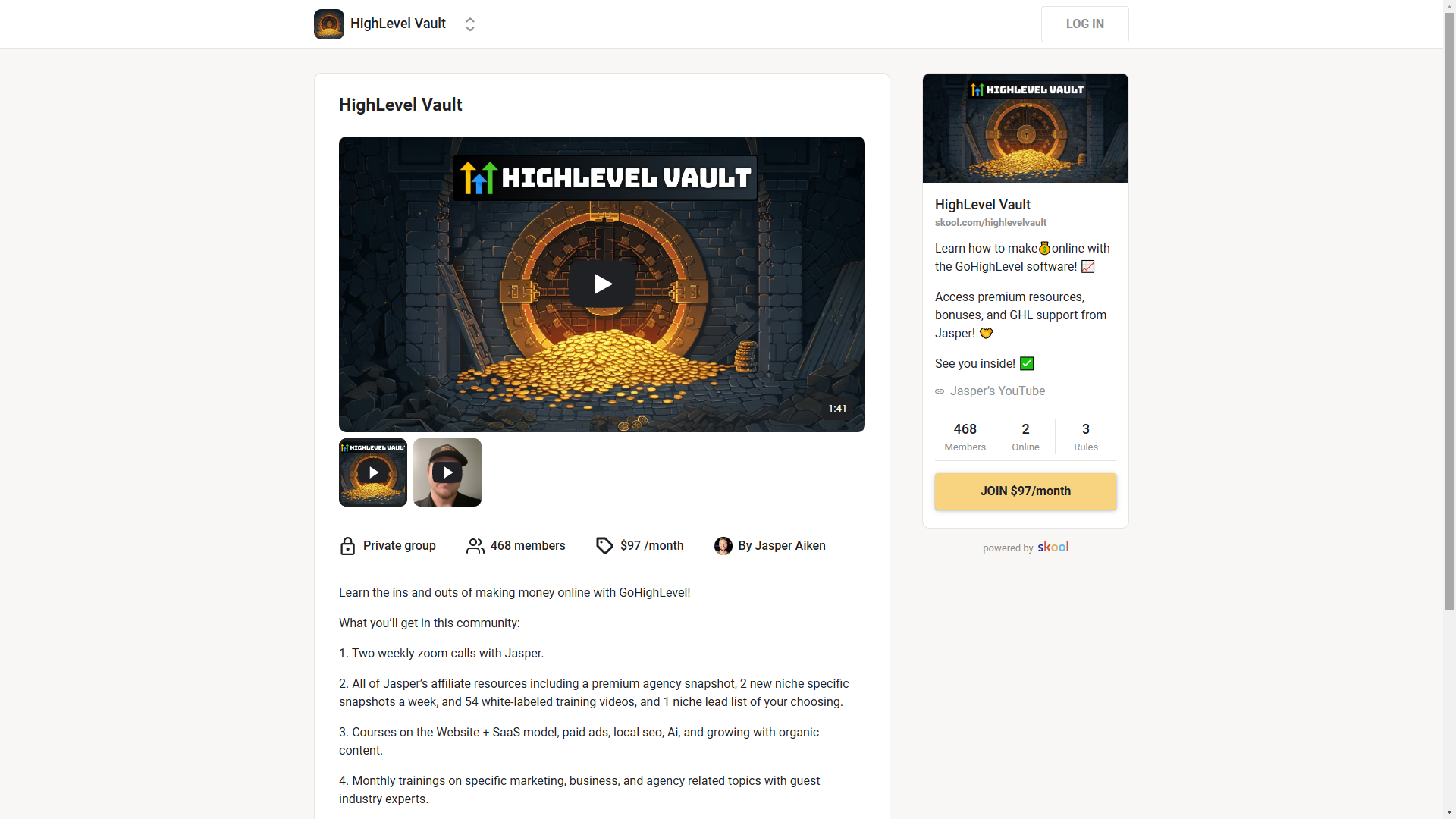
Task: Open the By Jasper Aiken profile link
Action: pyautogui.click(x=782, y=546)
